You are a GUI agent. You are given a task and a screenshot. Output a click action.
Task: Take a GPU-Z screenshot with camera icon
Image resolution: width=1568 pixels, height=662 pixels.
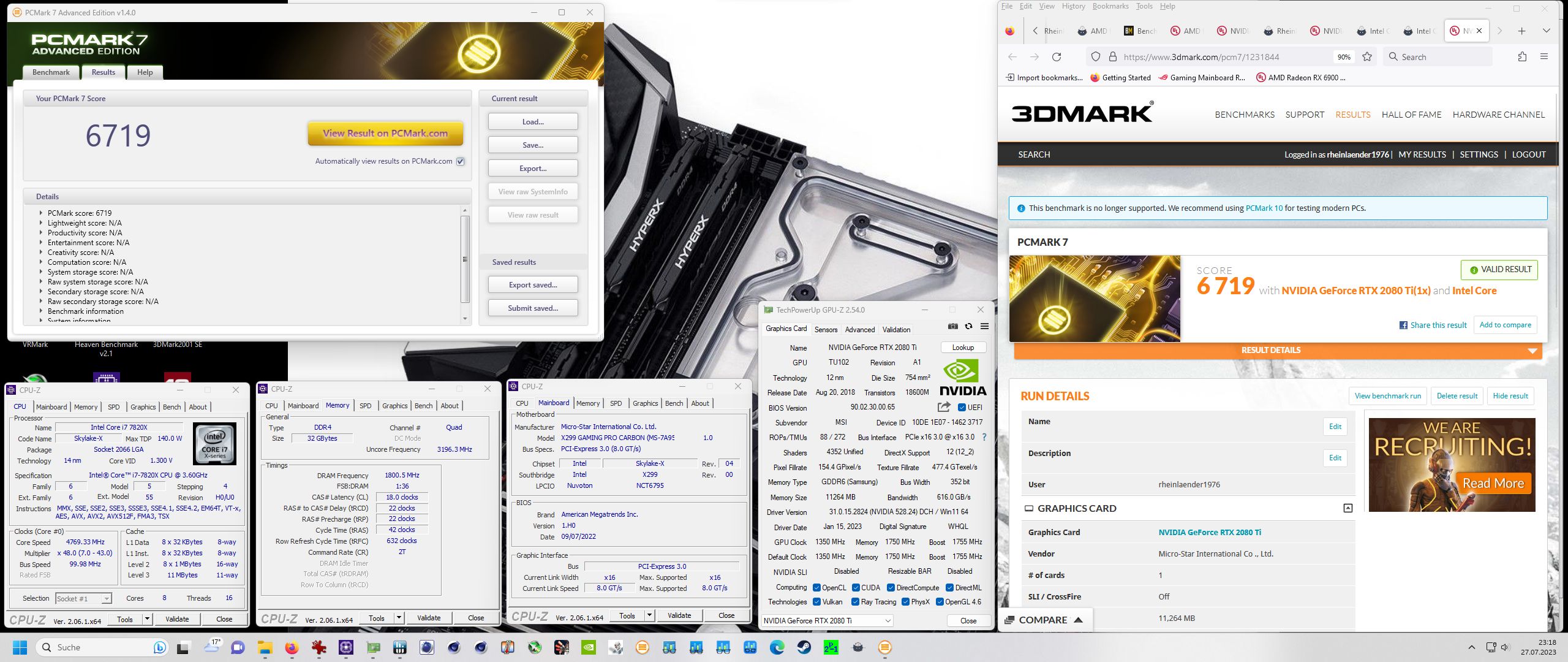[x=953, y=326]
